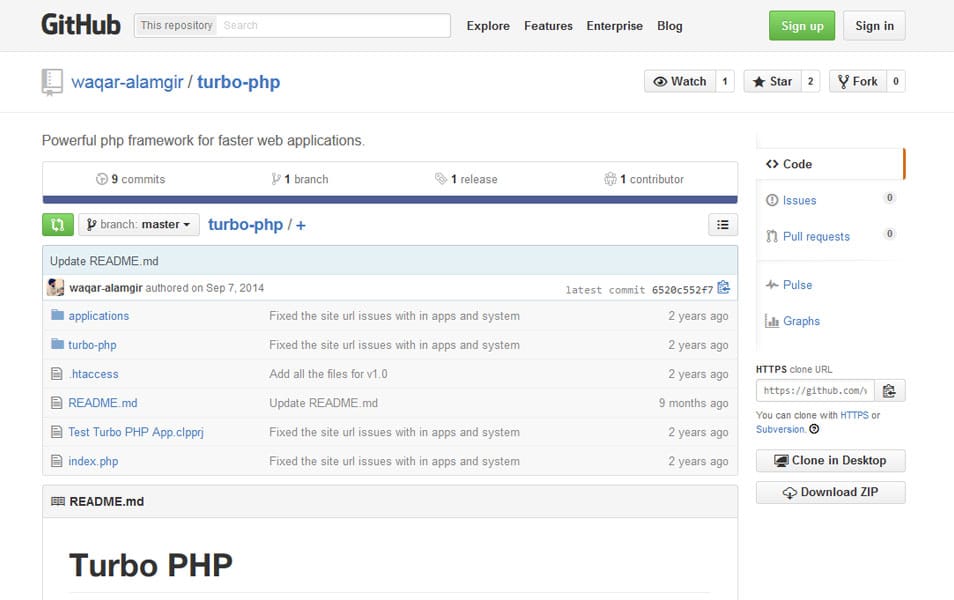Click the Test Turbo PHP App.clpprj file icon

[x=57, y=432]
